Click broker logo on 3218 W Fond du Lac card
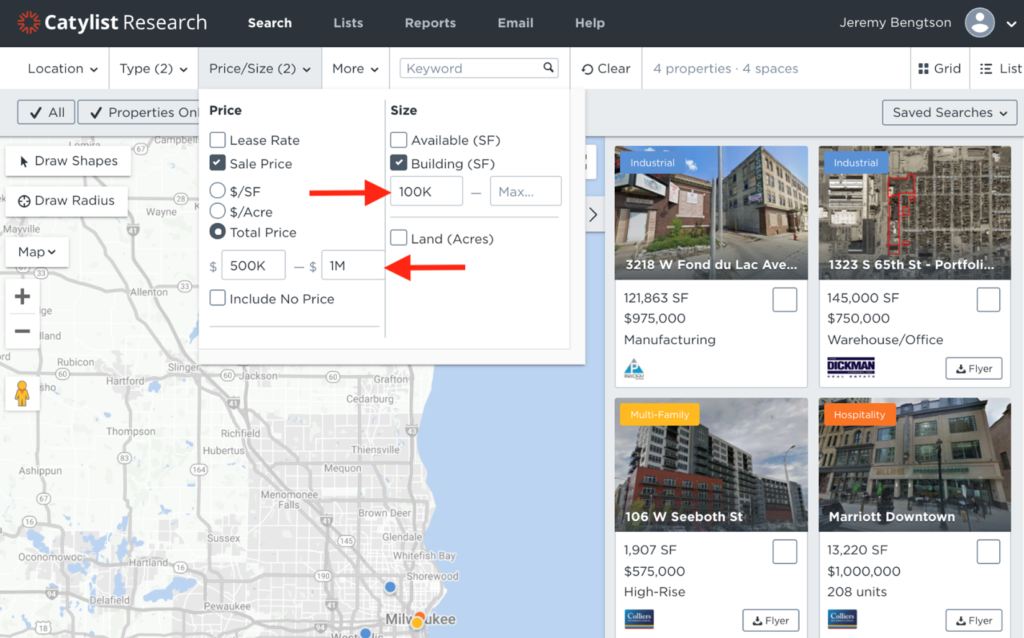Viewport: 1024px width, 638px height. (633, 369)
